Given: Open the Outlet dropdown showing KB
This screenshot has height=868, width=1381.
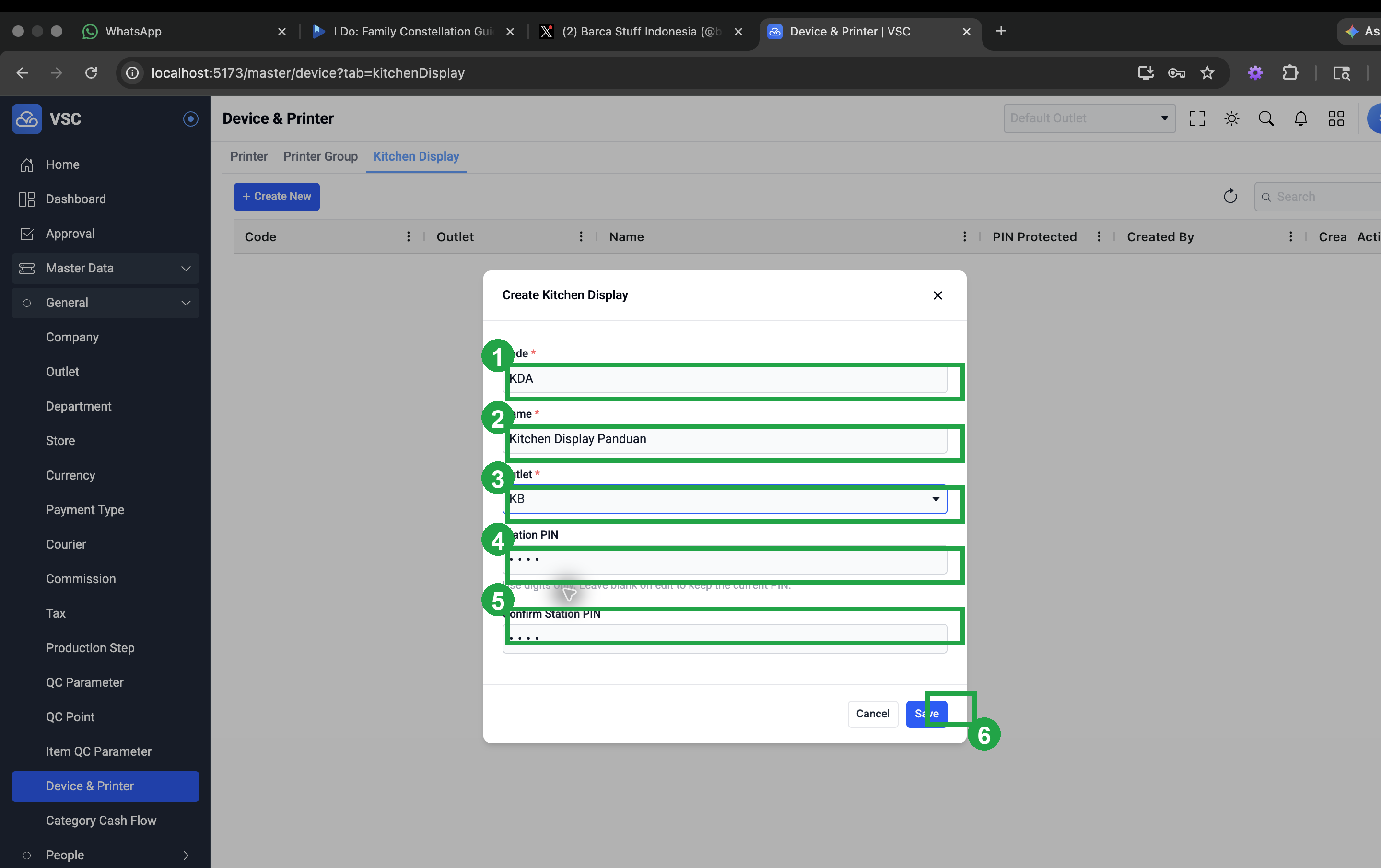Looking at the screenshot, I should click(725, 499).
